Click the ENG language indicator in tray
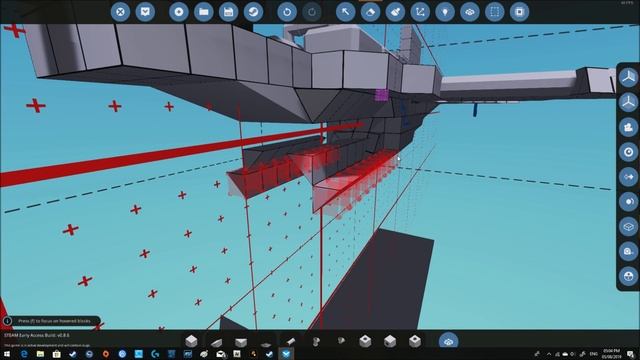Screen dimensions: 640x360 pyautogui.click(x=593, y=354)
